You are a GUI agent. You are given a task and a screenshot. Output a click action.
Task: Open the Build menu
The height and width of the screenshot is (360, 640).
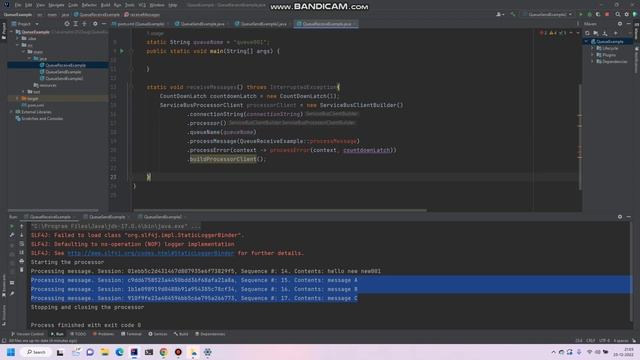[x=105, y=5]
